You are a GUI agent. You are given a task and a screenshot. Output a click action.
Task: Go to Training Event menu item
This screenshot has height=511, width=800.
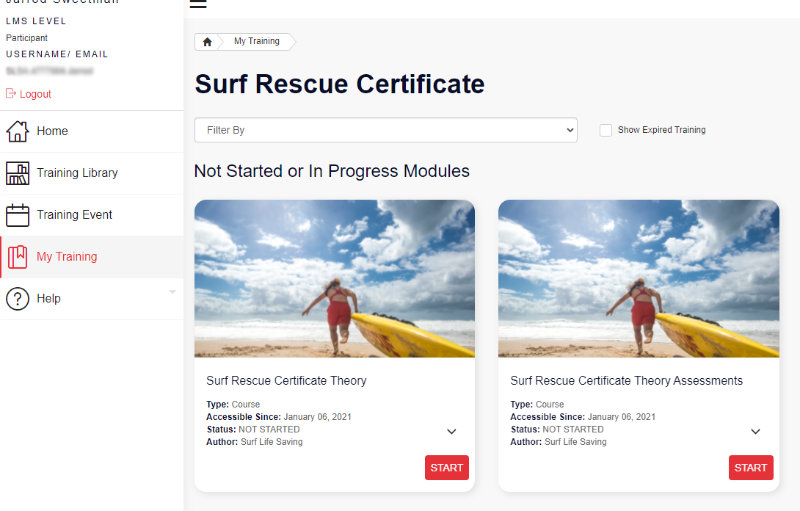pos(92,215)
